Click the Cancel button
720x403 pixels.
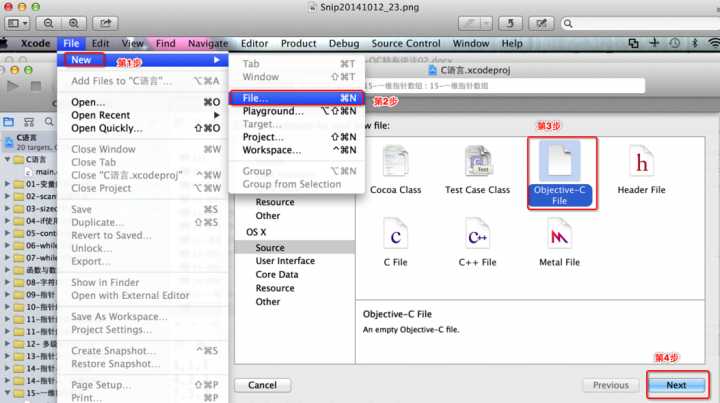click(262, 385)
